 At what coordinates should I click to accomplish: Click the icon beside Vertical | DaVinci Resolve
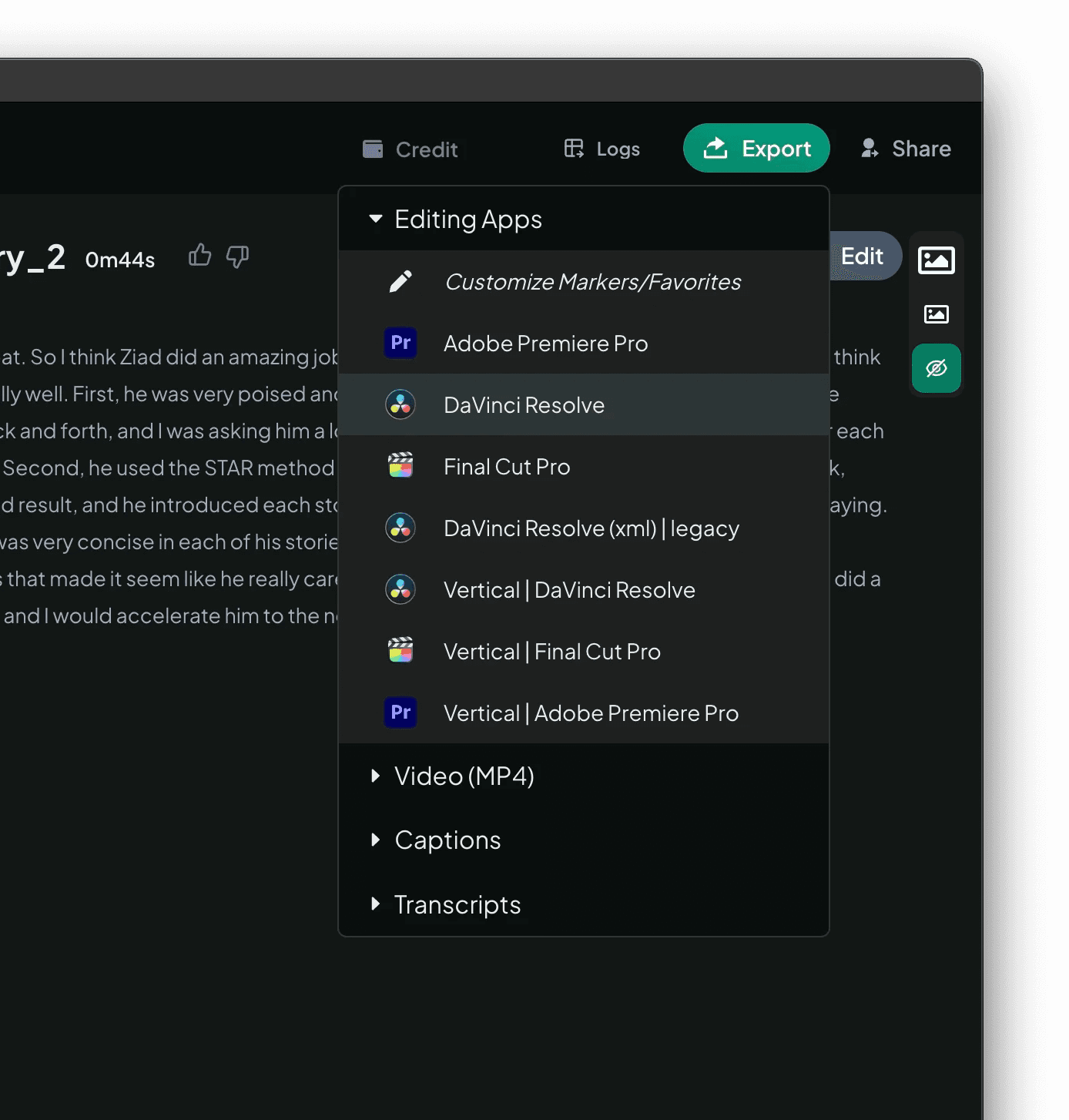coord(400,589)
